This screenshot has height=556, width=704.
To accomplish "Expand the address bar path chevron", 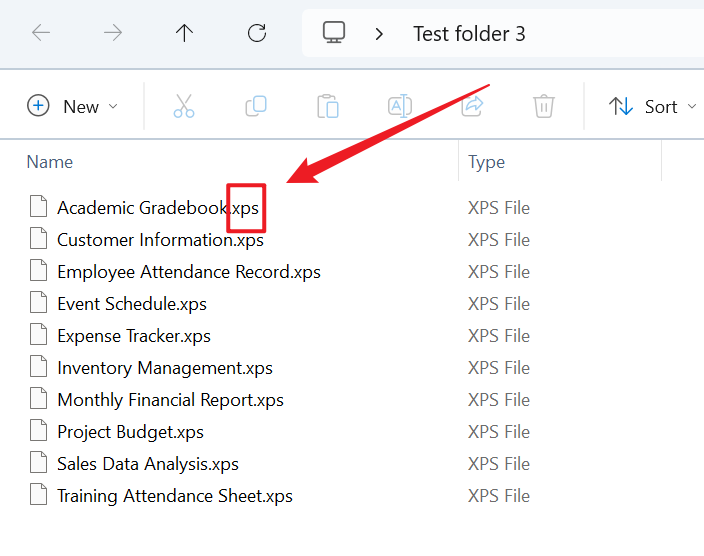I will click(380, 33).
